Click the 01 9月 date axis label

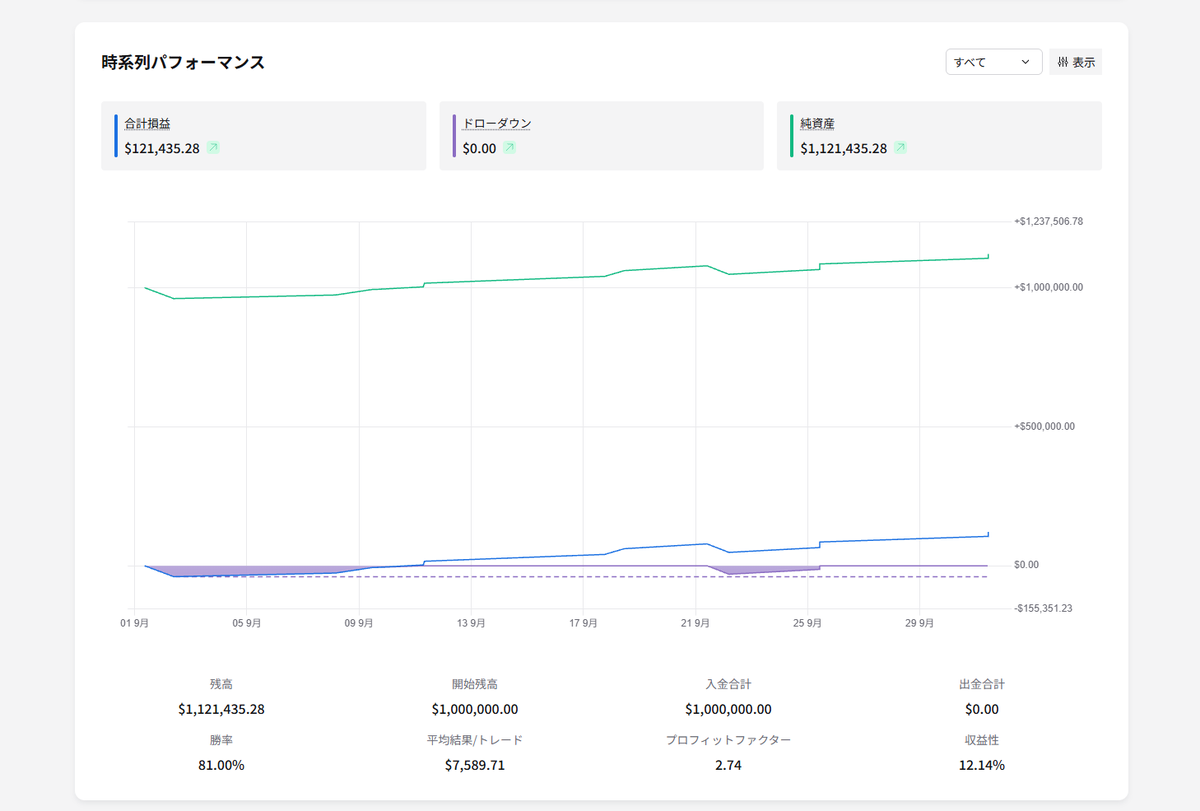(134, 623)
